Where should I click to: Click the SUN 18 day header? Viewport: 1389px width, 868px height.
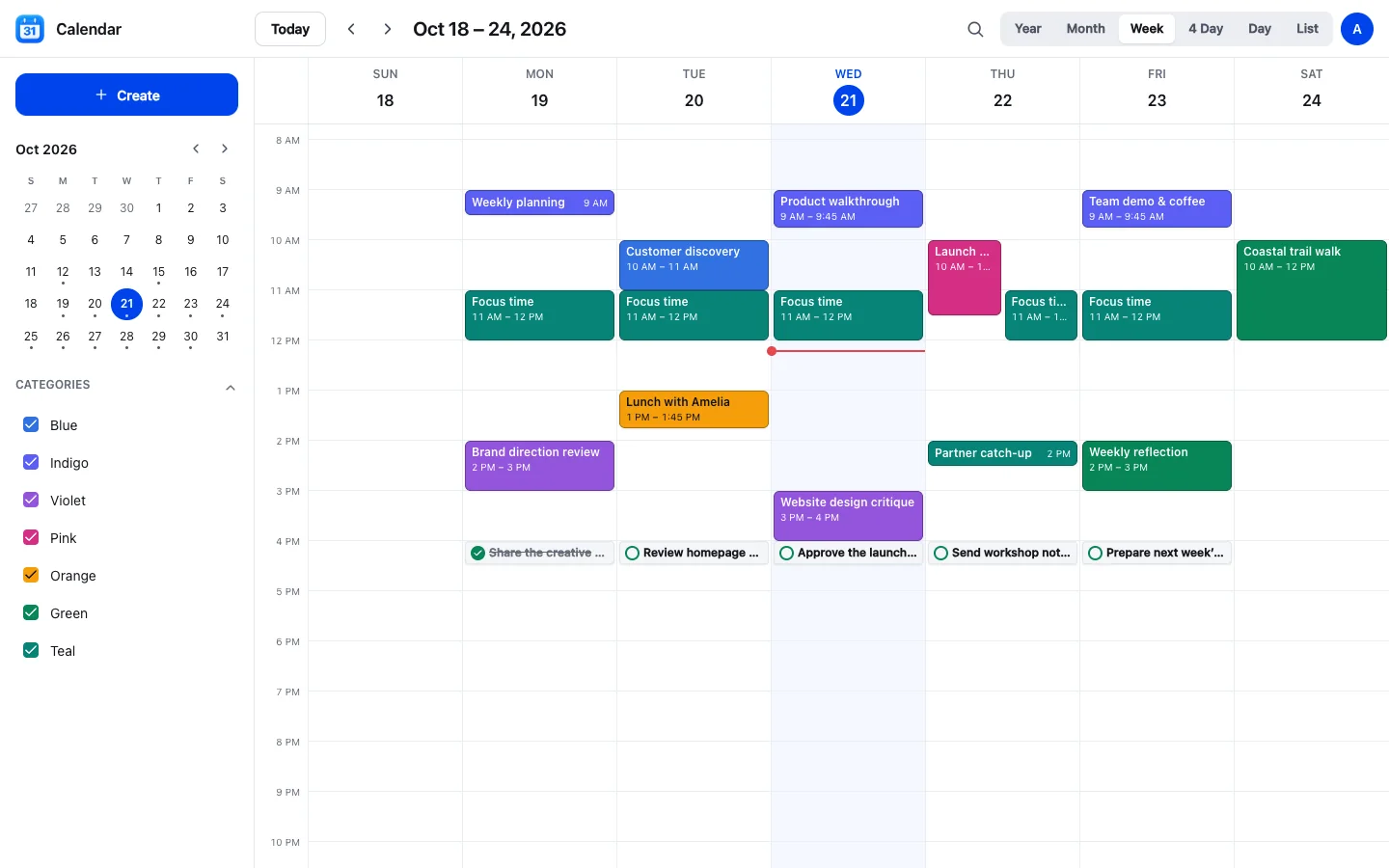point(385,91)
